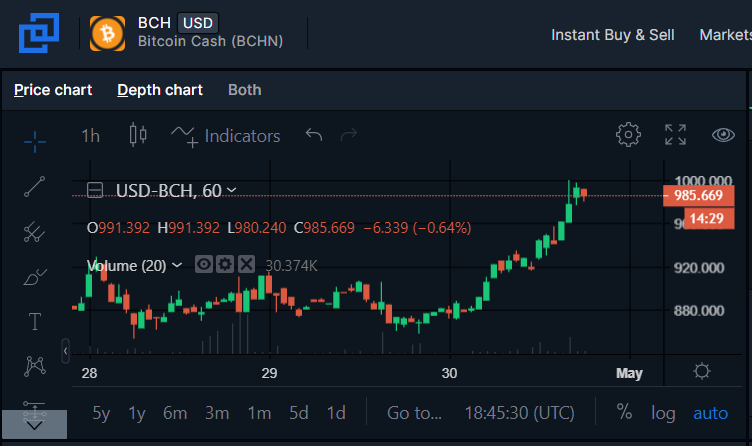This screenshot has width=752, height=446.
Task: Open Instant Buy & Sell link
Action: click(612, 35)
